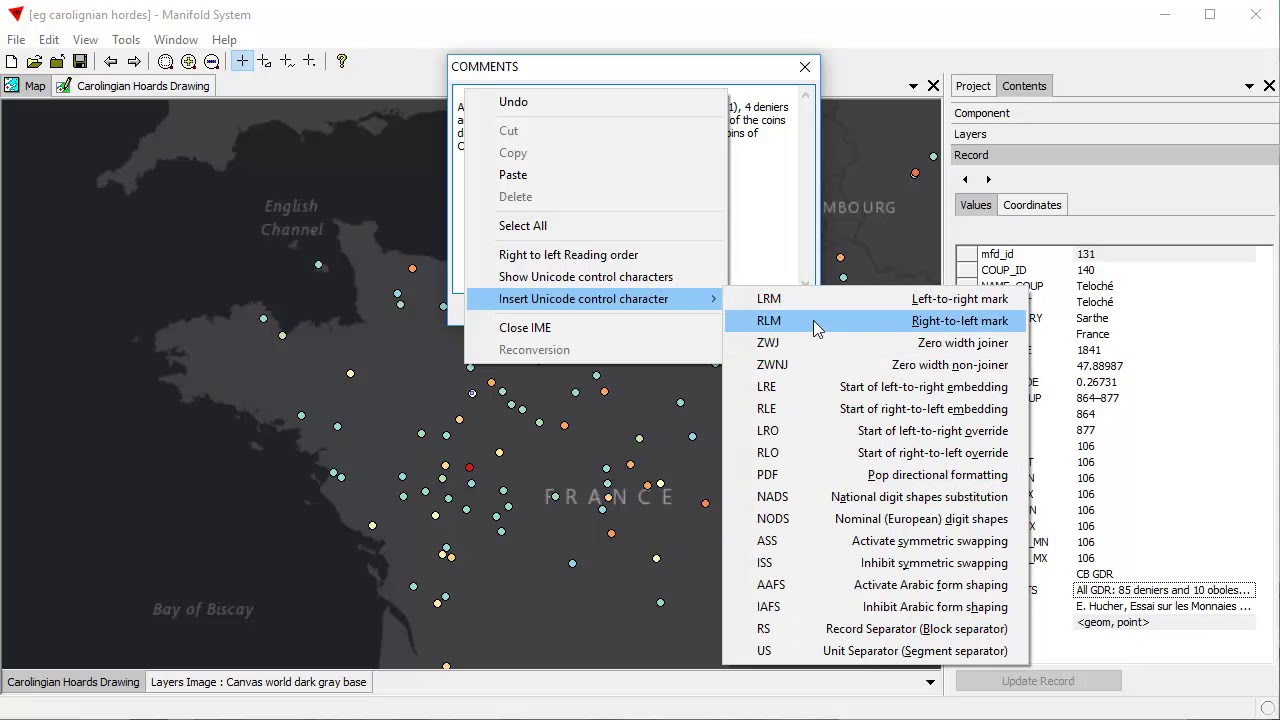Insert ZWNJ Zero width non-joiner

tap(875, 365)
